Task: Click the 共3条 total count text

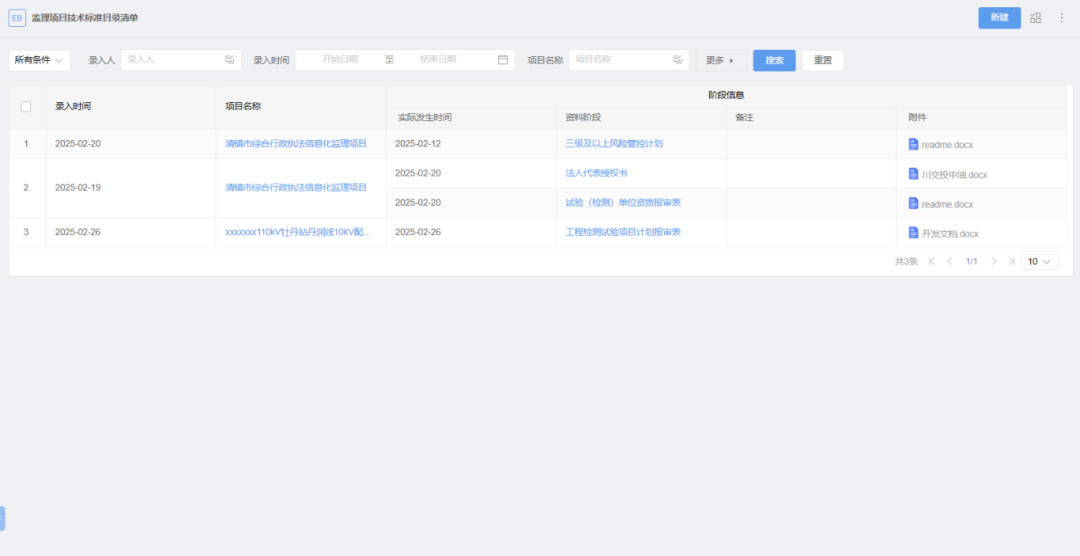Action: coord(906,262)
